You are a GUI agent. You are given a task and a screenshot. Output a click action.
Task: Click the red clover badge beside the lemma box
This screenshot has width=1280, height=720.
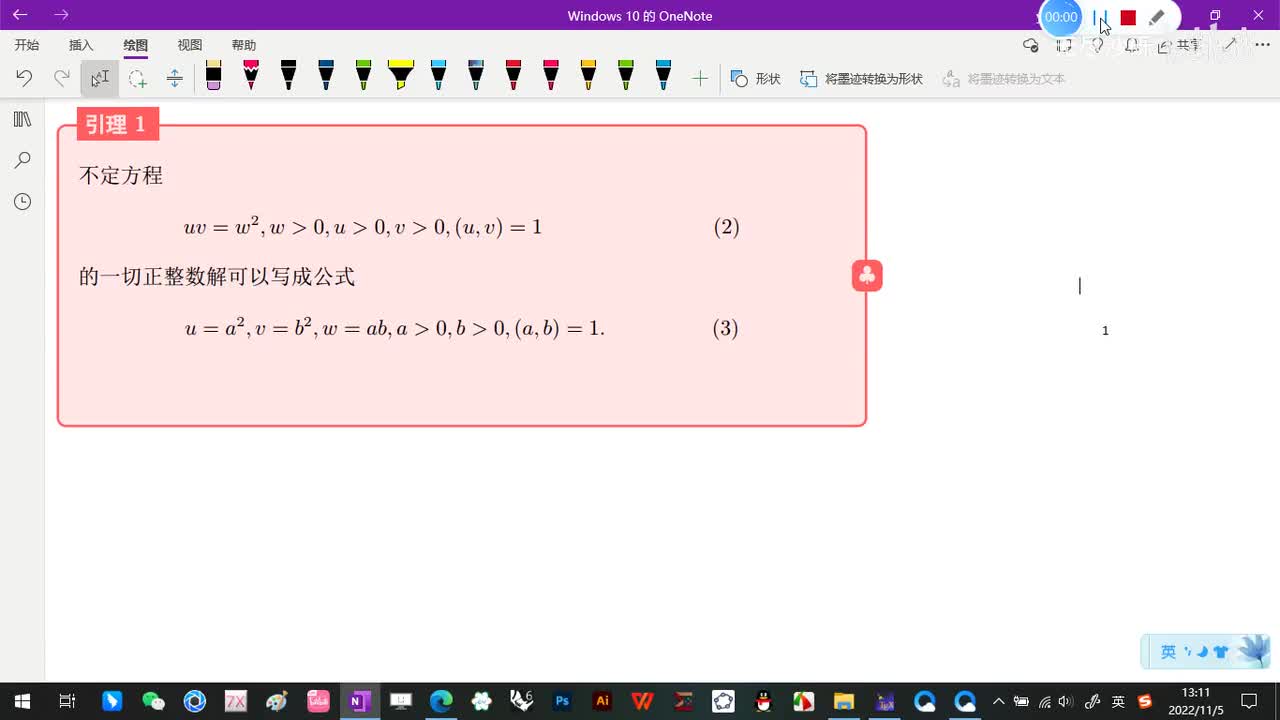(x=867, y=276)
